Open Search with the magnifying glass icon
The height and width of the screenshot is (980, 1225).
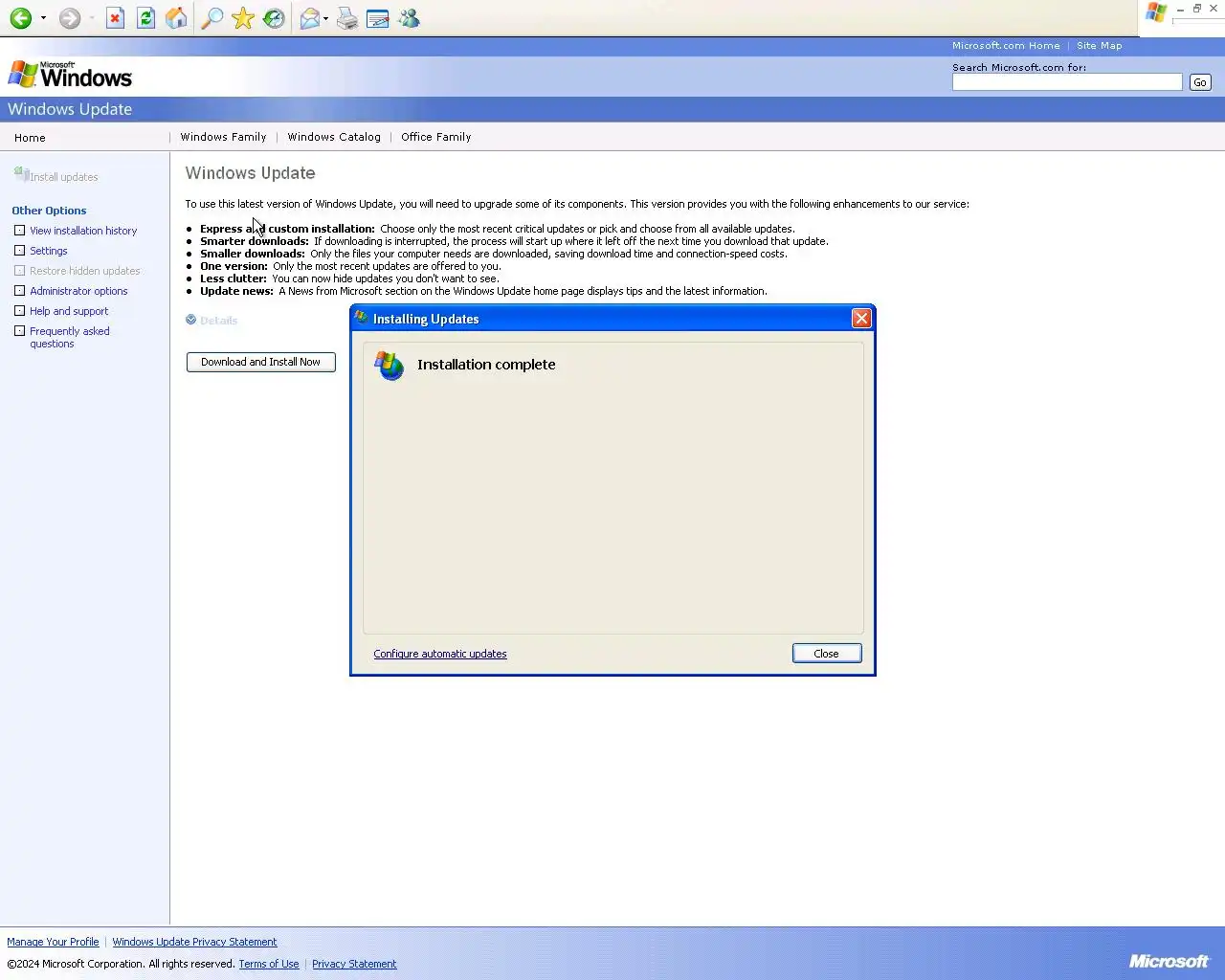[x=212, y=18]
